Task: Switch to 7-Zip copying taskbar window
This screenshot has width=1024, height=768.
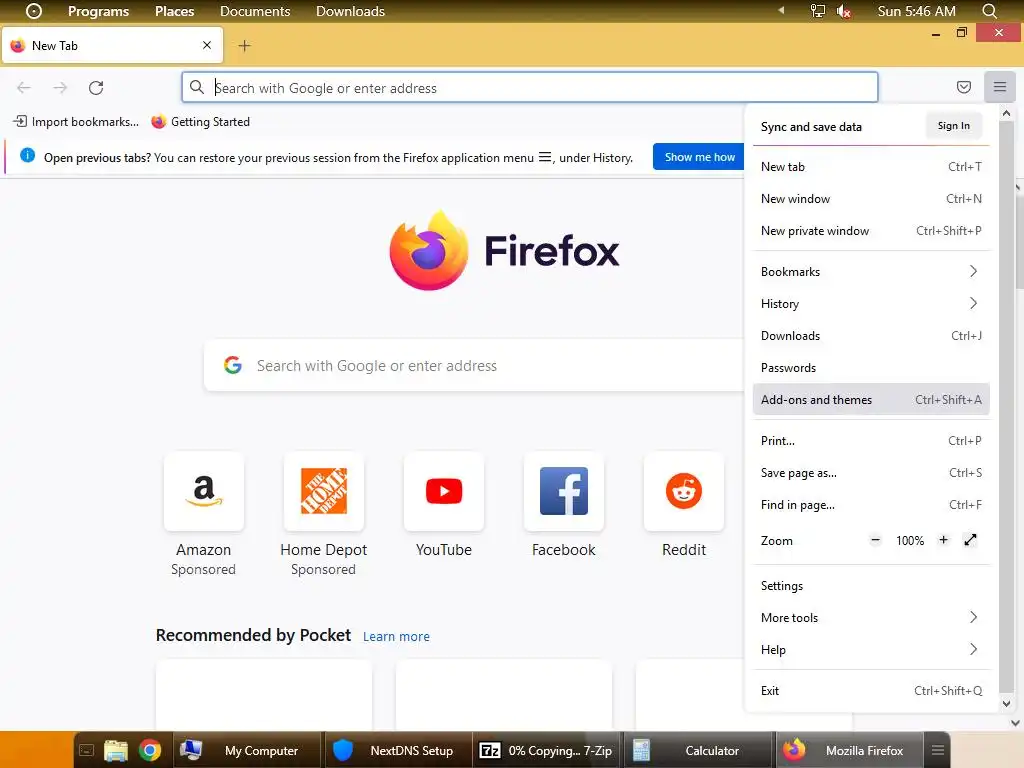Action: (x=547, y=750)
